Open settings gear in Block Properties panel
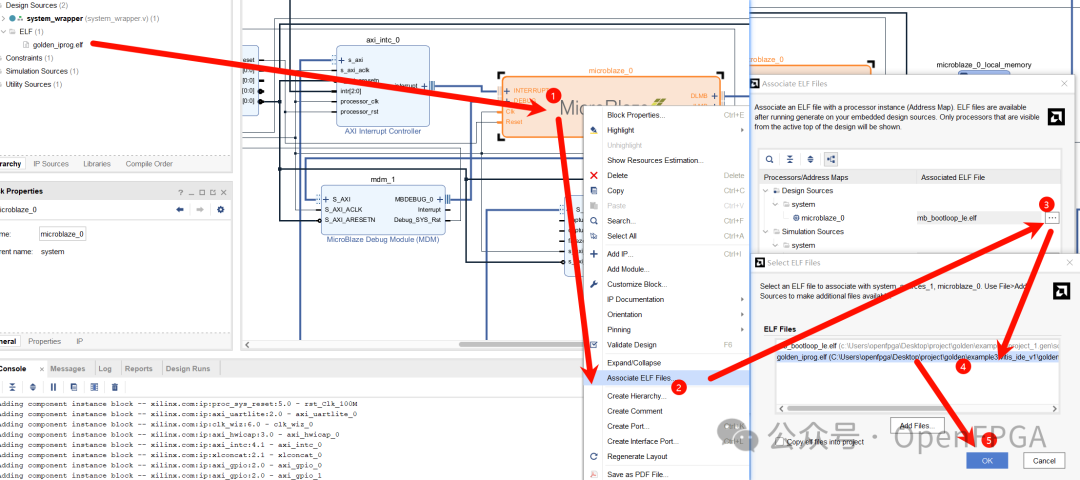 coord(220,209)
